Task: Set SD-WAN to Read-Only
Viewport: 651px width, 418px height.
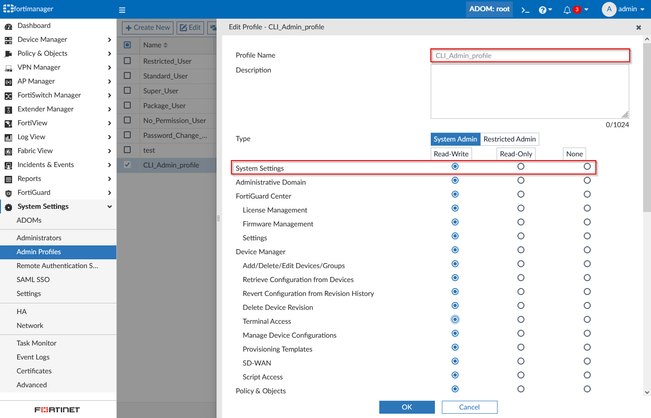Action: pos(521,361)
